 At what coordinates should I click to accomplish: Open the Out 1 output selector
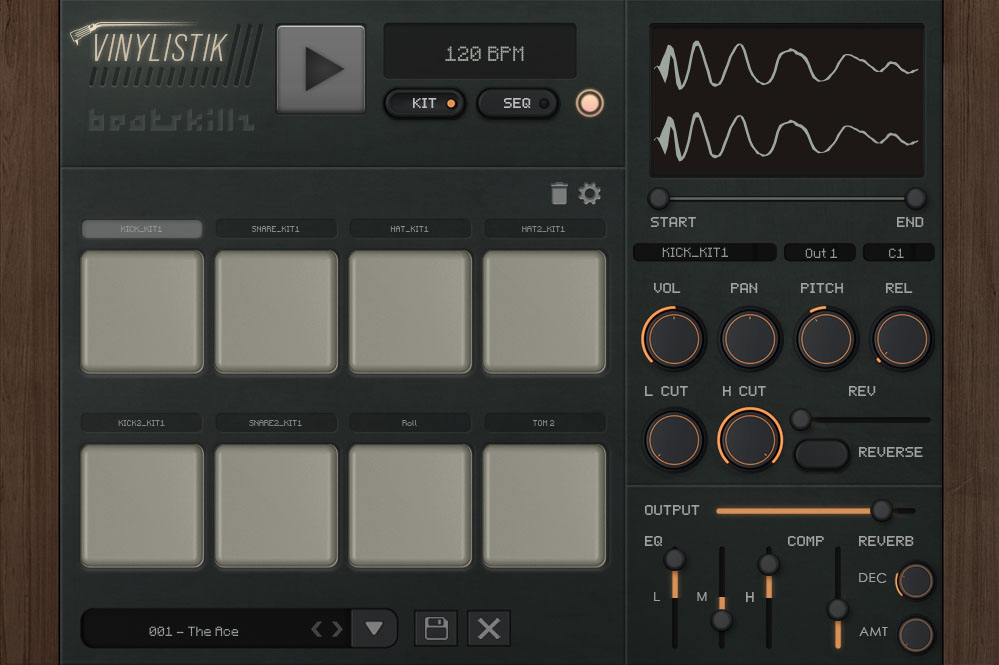tap(820, 253)
